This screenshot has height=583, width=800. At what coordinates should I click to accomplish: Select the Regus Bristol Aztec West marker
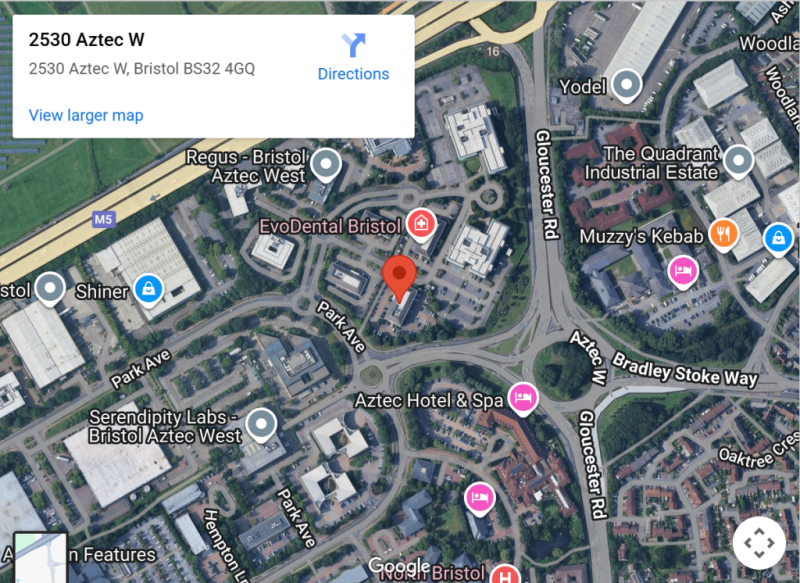coord(327,165)
